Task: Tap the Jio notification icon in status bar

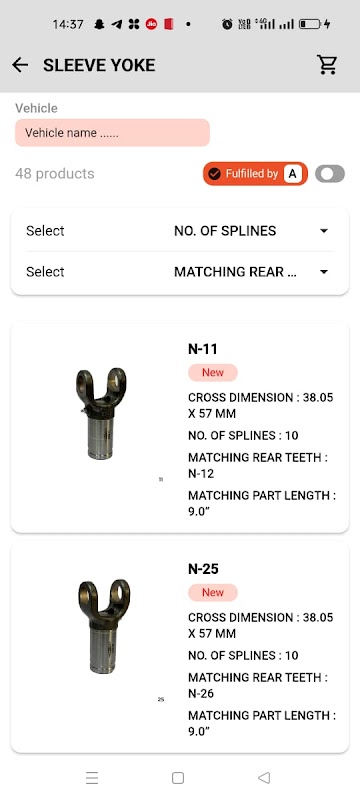Action: point(151,24)
